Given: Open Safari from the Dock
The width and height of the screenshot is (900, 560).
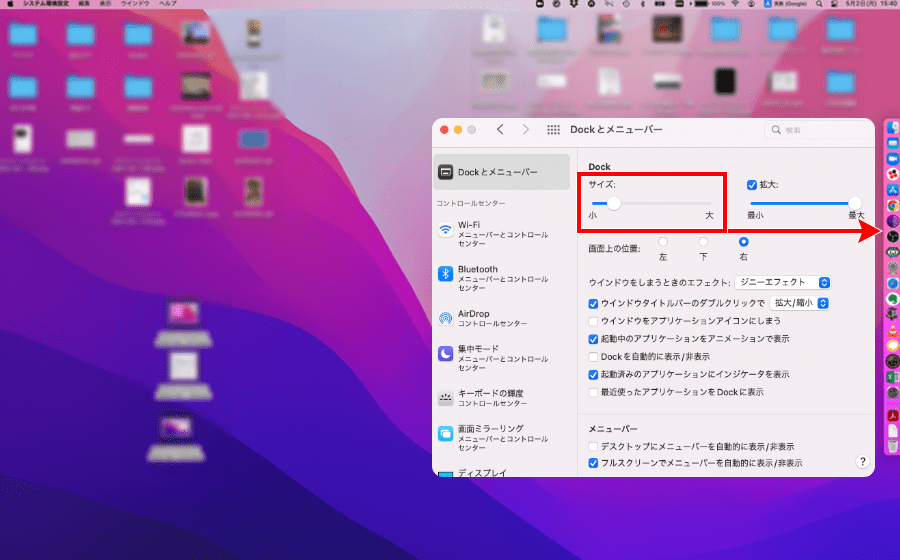Looking at the screenshot, I should [893, 283].
